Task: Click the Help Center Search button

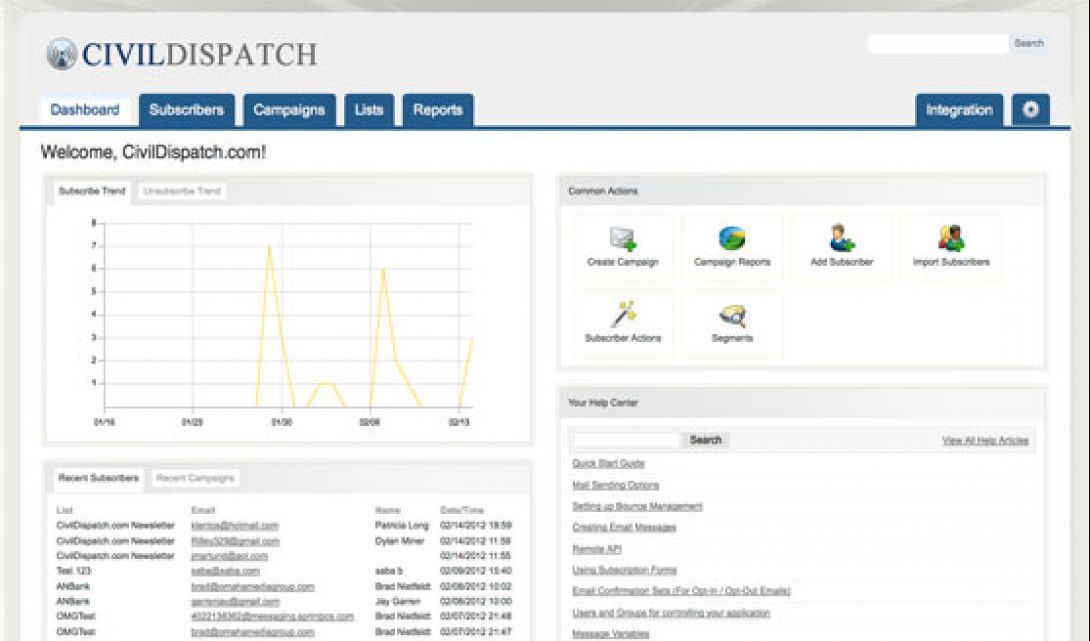Action: [706, 440]
